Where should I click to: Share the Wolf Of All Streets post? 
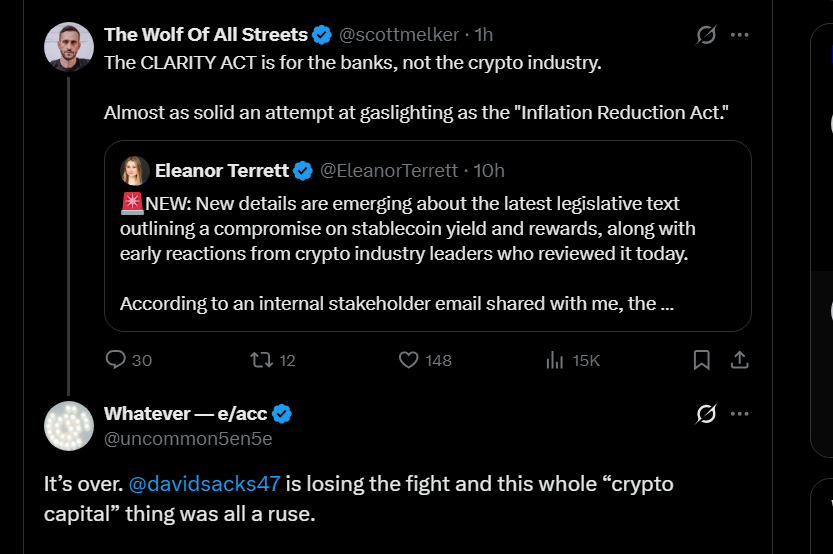click(x=739, y=360)
